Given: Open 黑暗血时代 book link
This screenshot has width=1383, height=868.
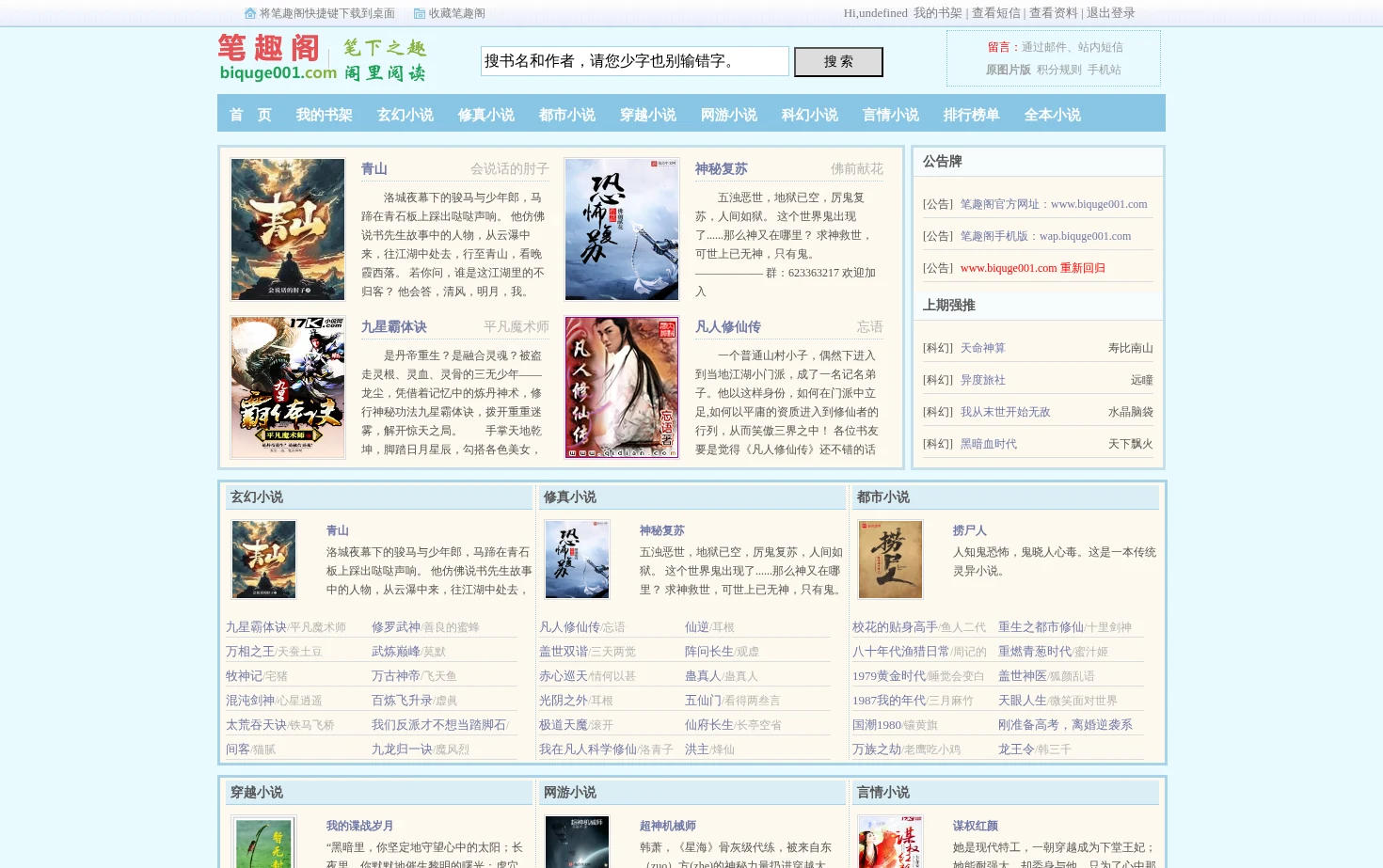Looking at the screenshot, I should [988, 444].
